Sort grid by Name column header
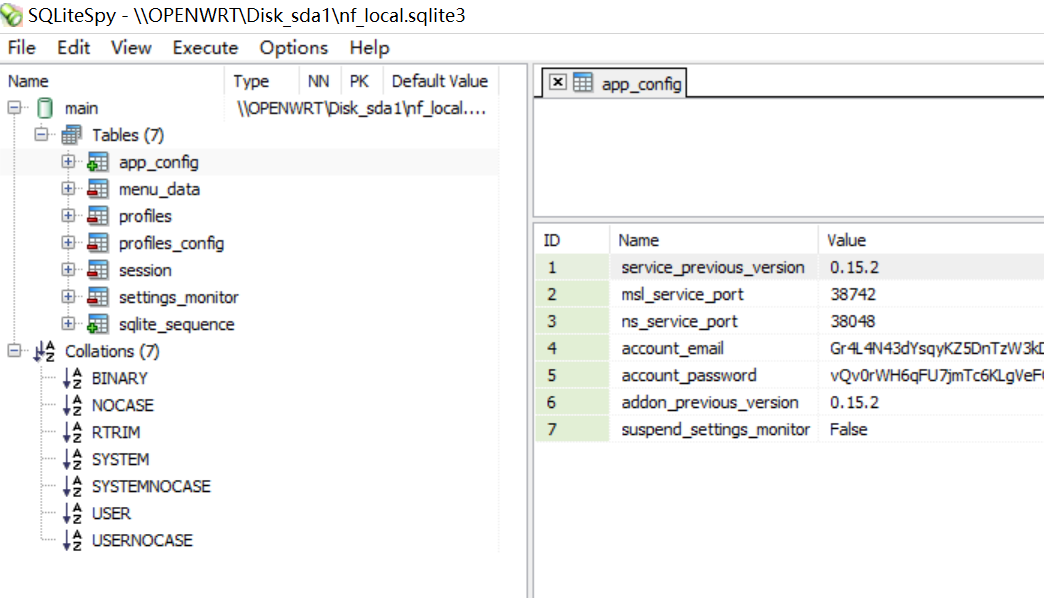Viewport: 1044px width, 598px height. (x=713, y=240)
